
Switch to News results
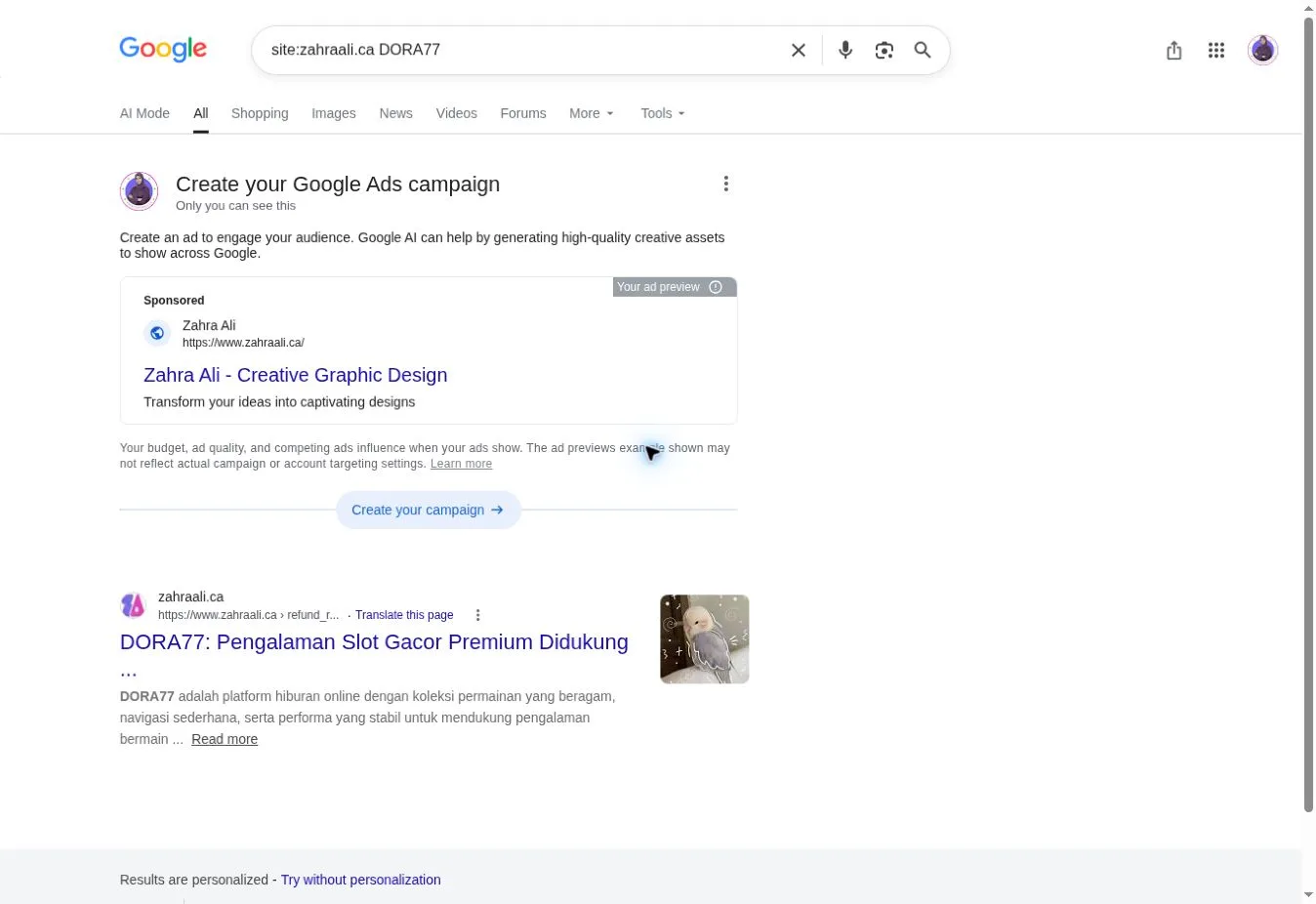coord(396,113)
